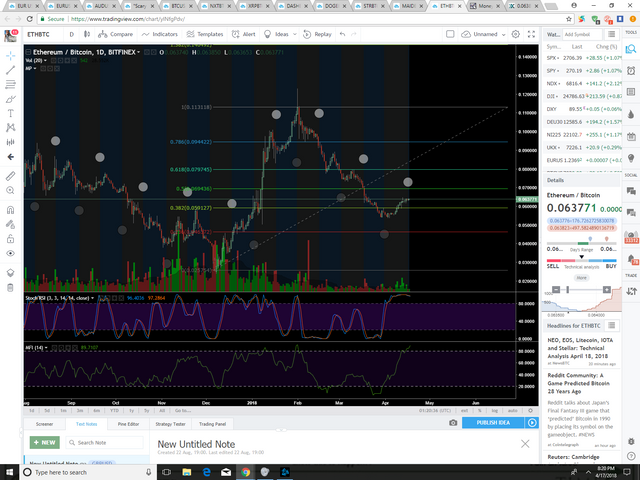Open the chart layout selector square
Viewport: 640px width, 480px height.
tap(450, 34)
